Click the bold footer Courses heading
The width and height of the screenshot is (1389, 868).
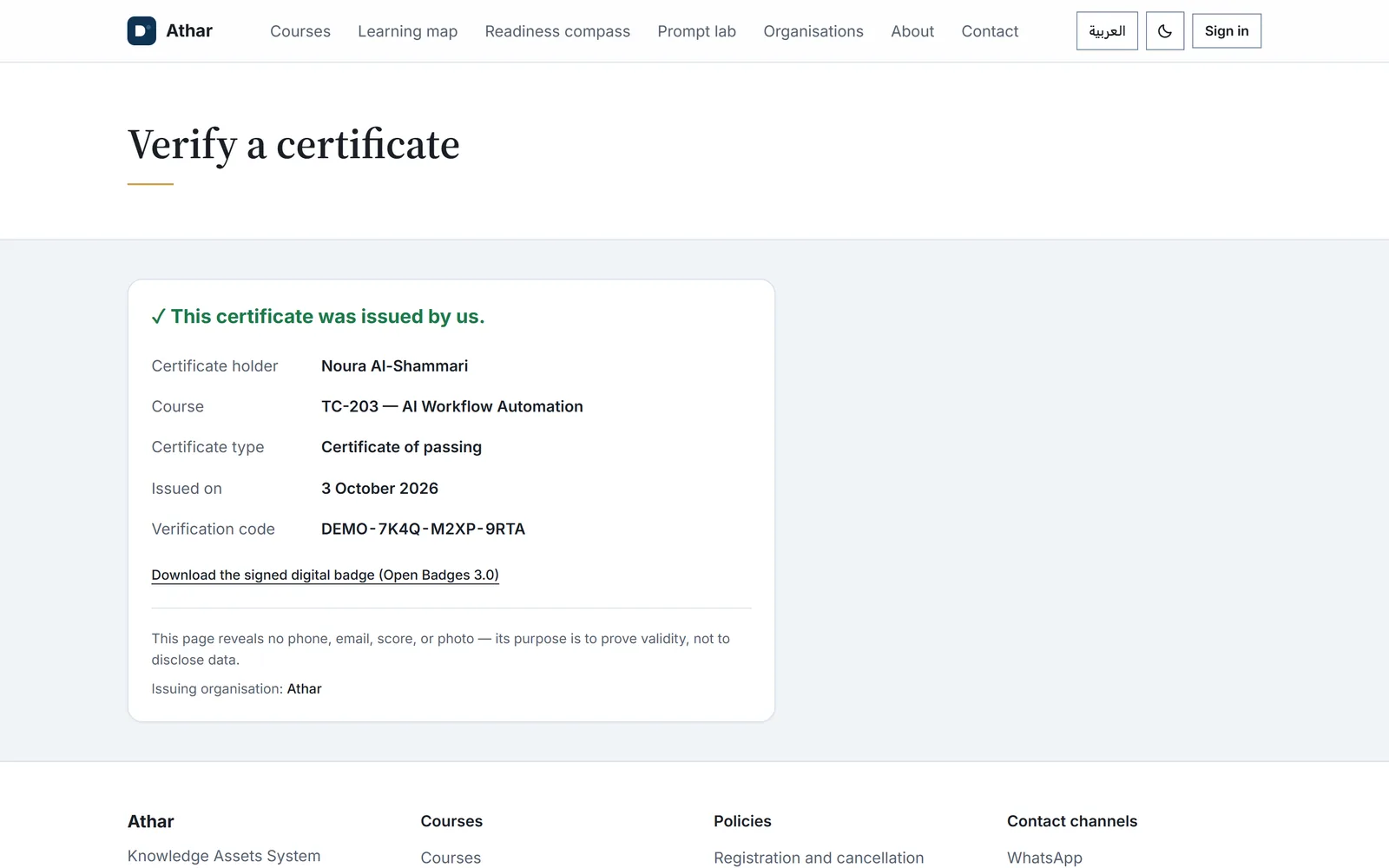451,821
